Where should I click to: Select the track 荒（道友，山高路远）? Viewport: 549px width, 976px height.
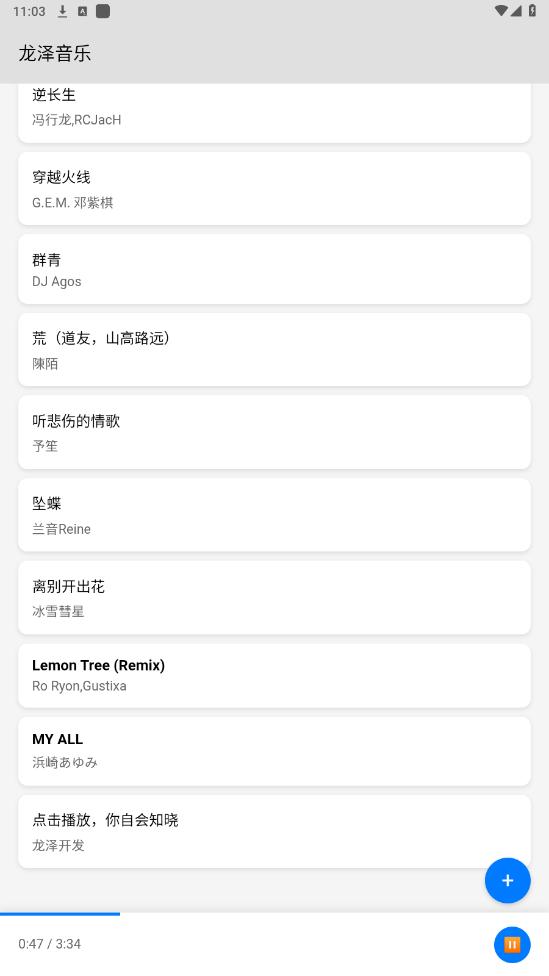[274, 350]
